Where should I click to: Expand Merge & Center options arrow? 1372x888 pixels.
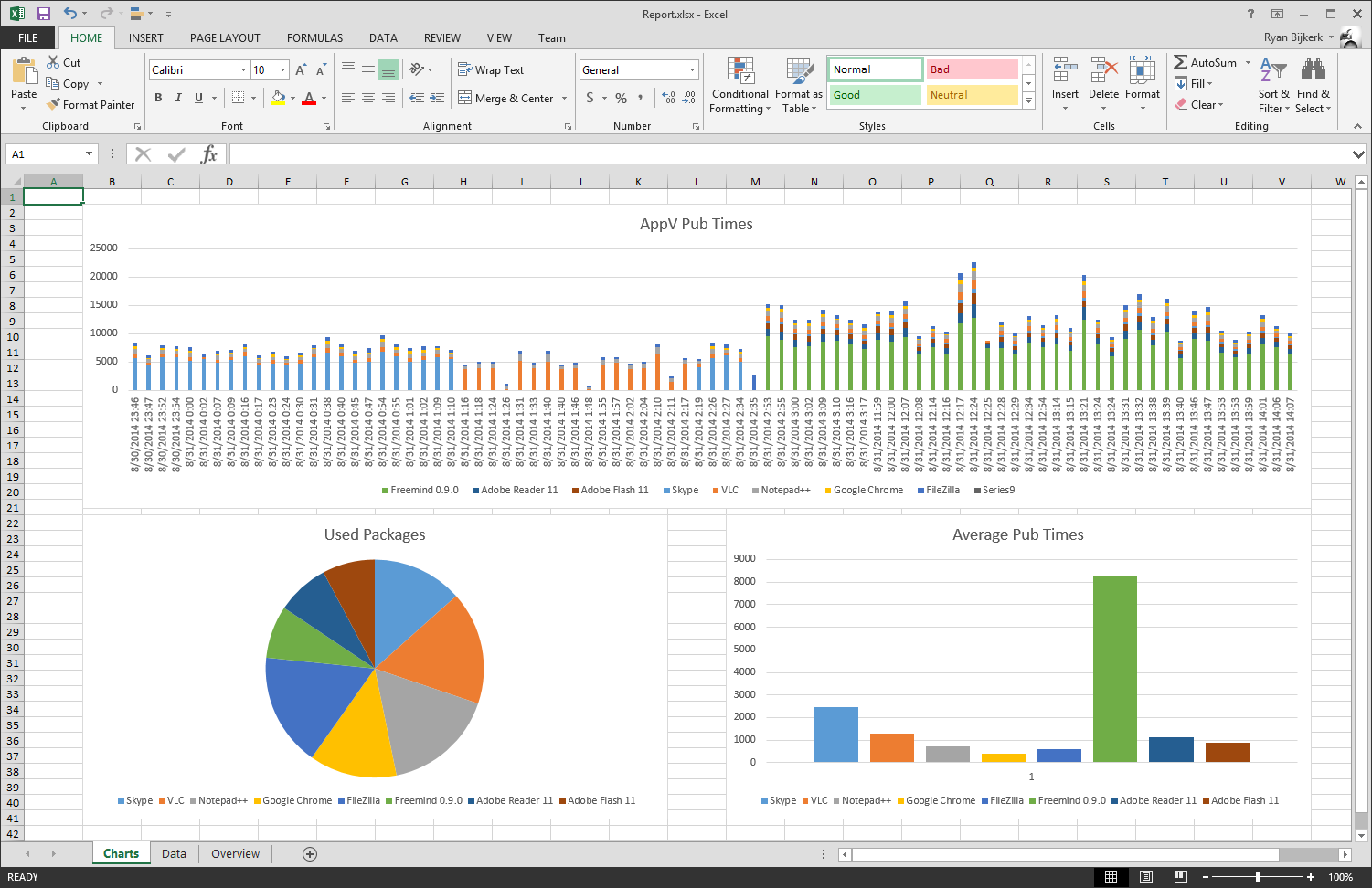tap(564, 98)
